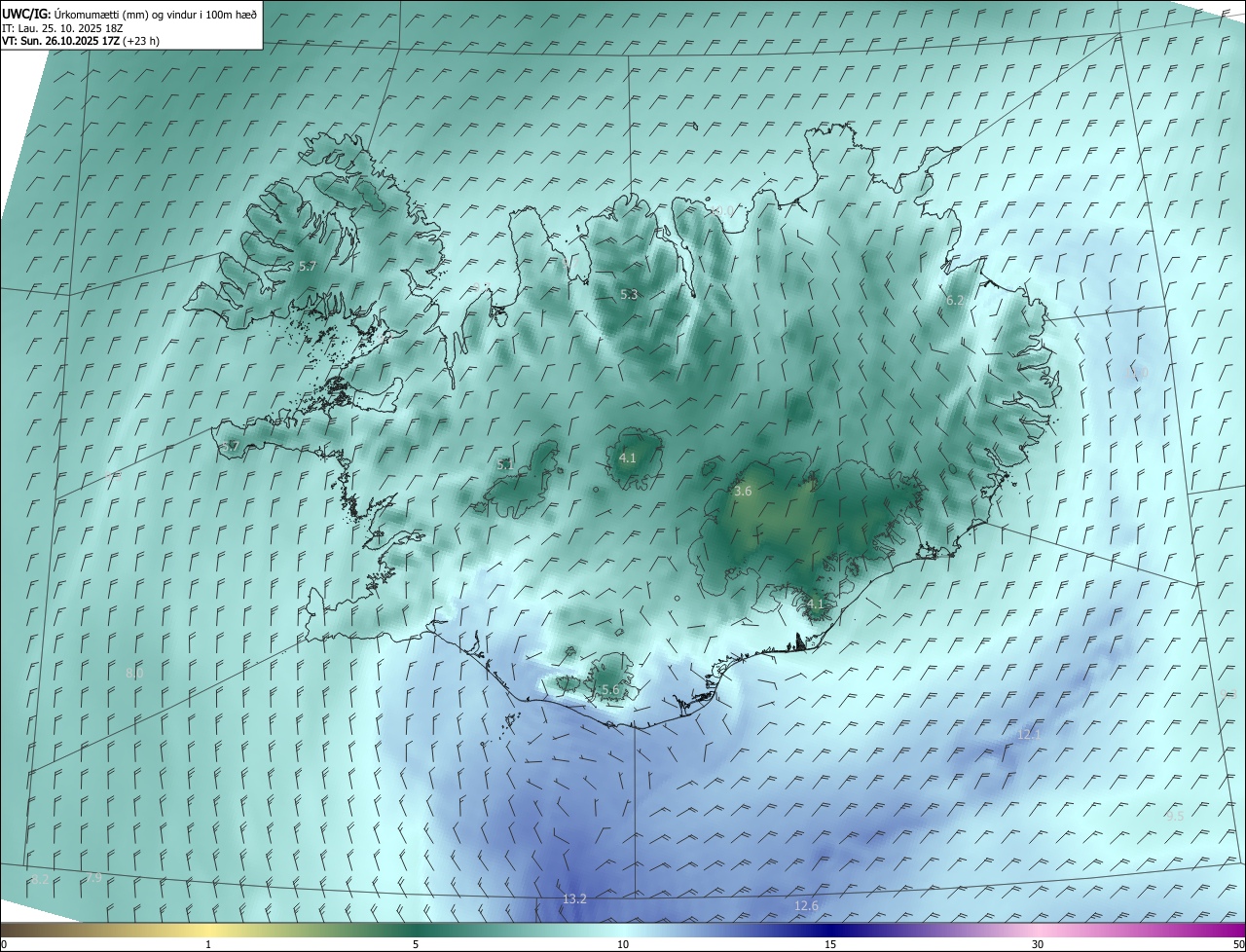The width and height of the screenshot is (1246, 952).
Task: Click the 15 tick on the color scale
Action: (x=830, y=944)
